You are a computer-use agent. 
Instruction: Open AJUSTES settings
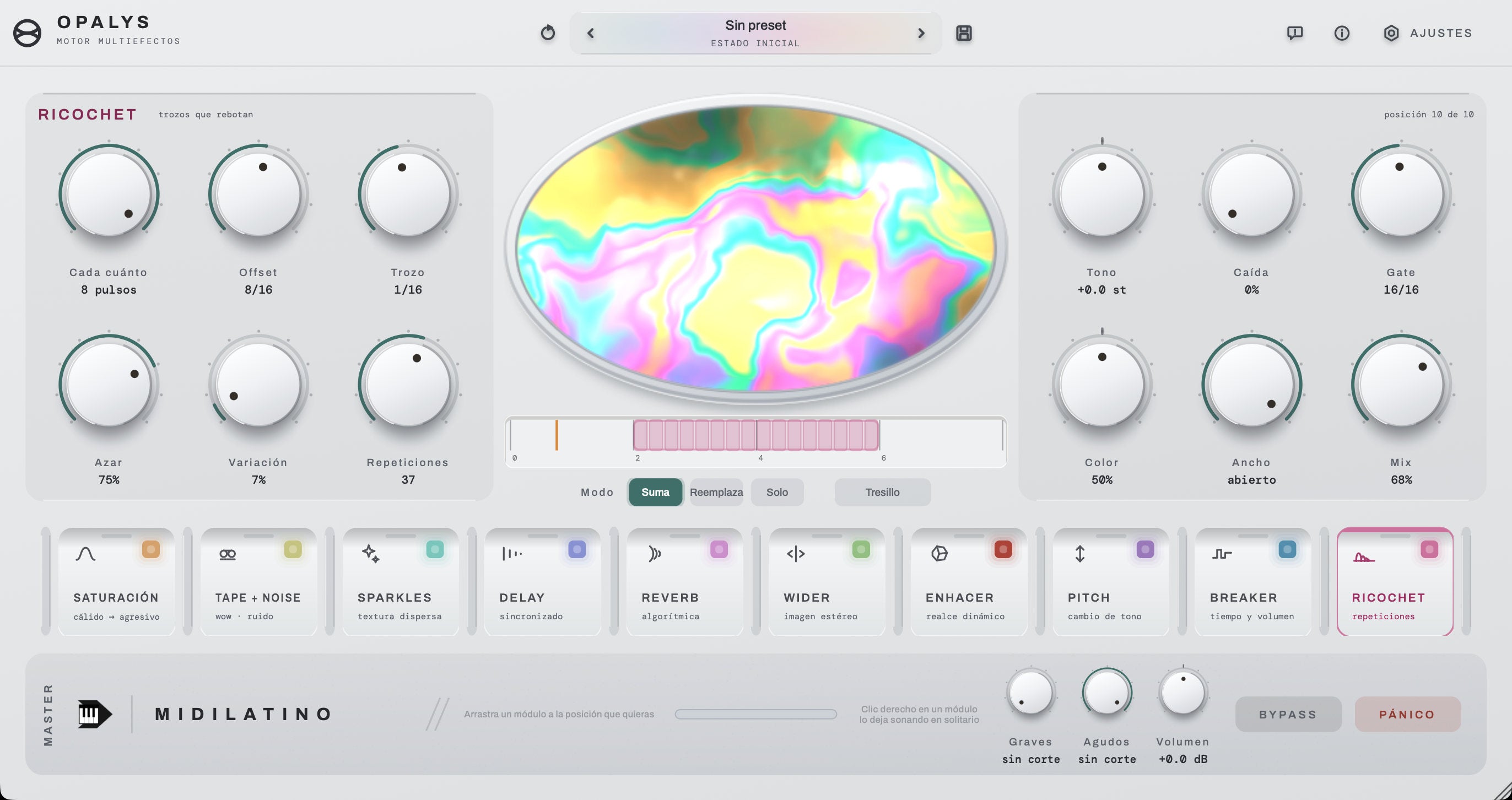1428,33
